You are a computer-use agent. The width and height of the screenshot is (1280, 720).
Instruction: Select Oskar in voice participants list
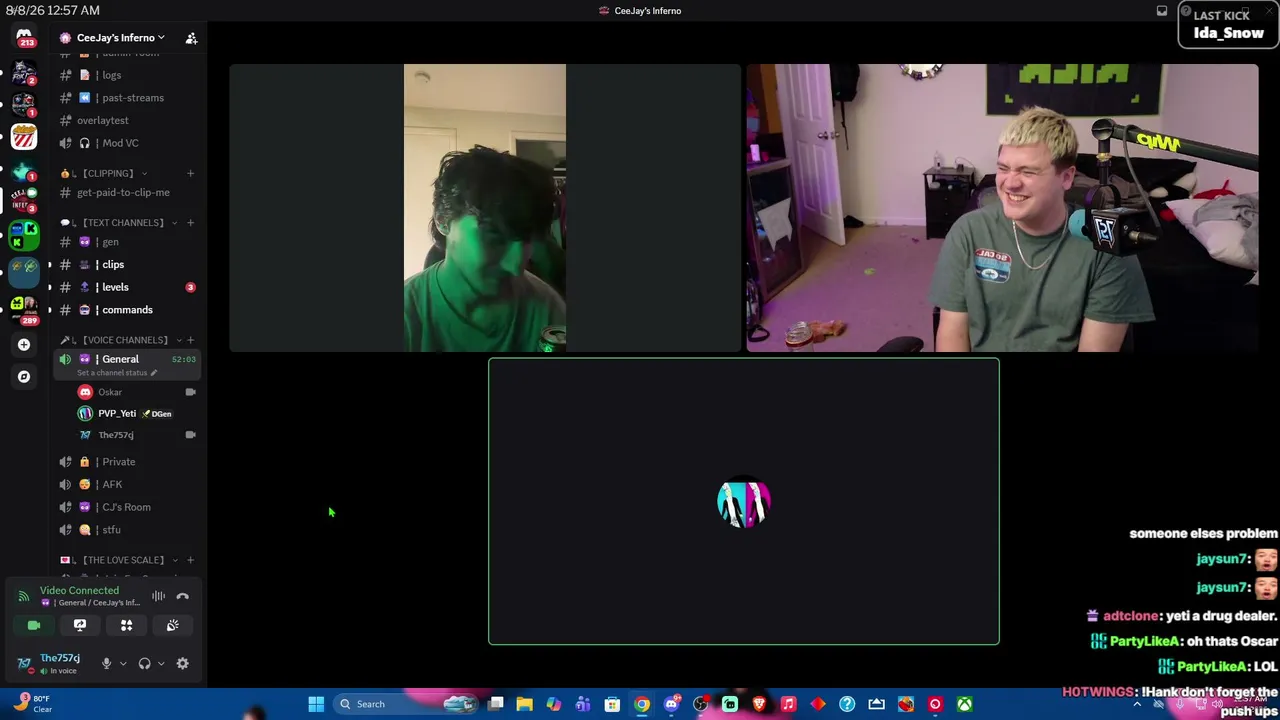tap(136, 392)
